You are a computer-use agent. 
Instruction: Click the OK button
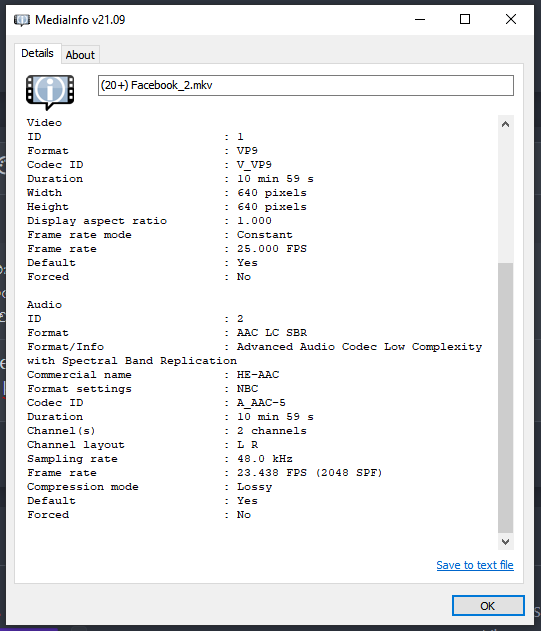tap(488, 606)
